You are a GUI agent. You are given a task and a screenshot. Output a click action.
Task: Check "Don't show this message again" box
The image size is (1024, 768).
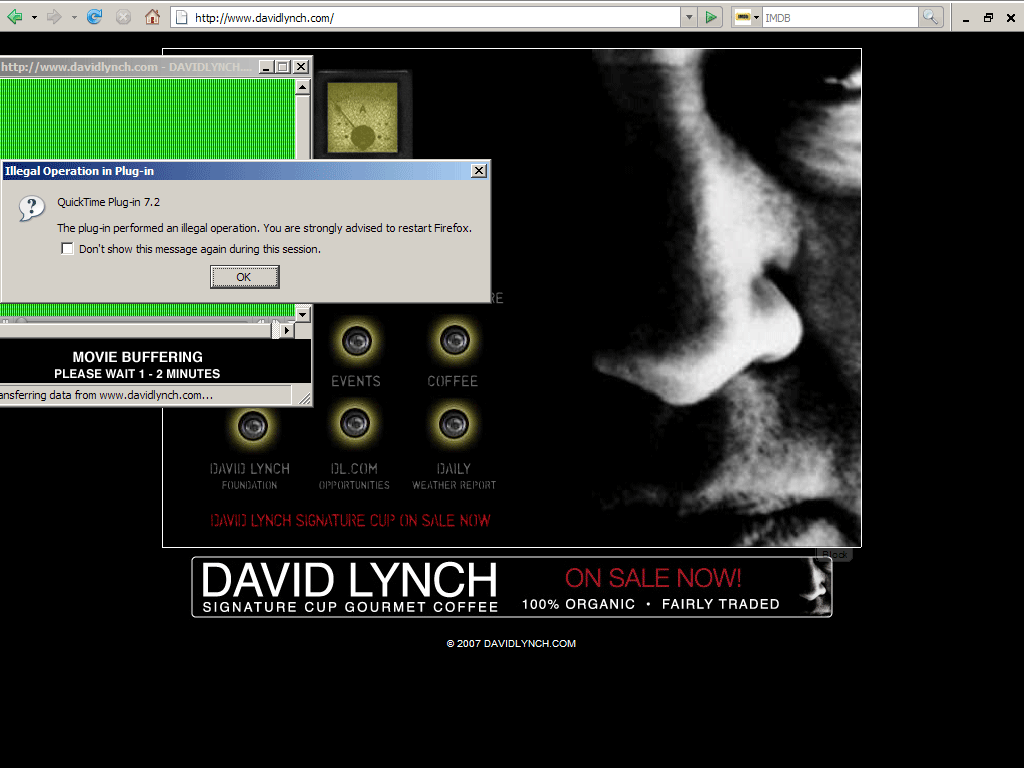[x=67, y=249]
